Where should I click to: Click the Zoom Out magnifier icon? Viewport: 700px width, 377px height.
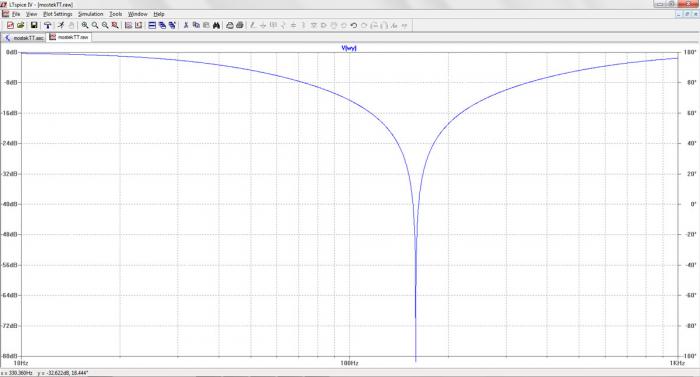105,25
